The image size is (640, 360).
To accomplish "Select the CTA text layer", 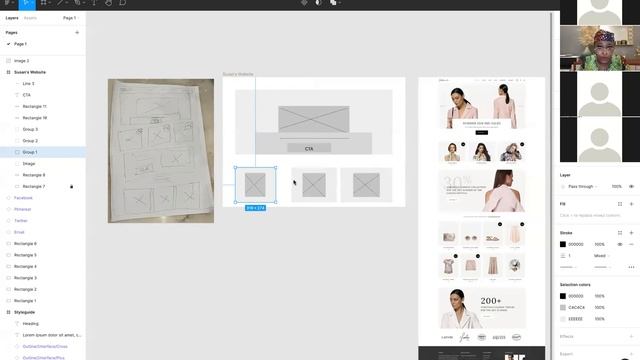I will tap(43, 95).
